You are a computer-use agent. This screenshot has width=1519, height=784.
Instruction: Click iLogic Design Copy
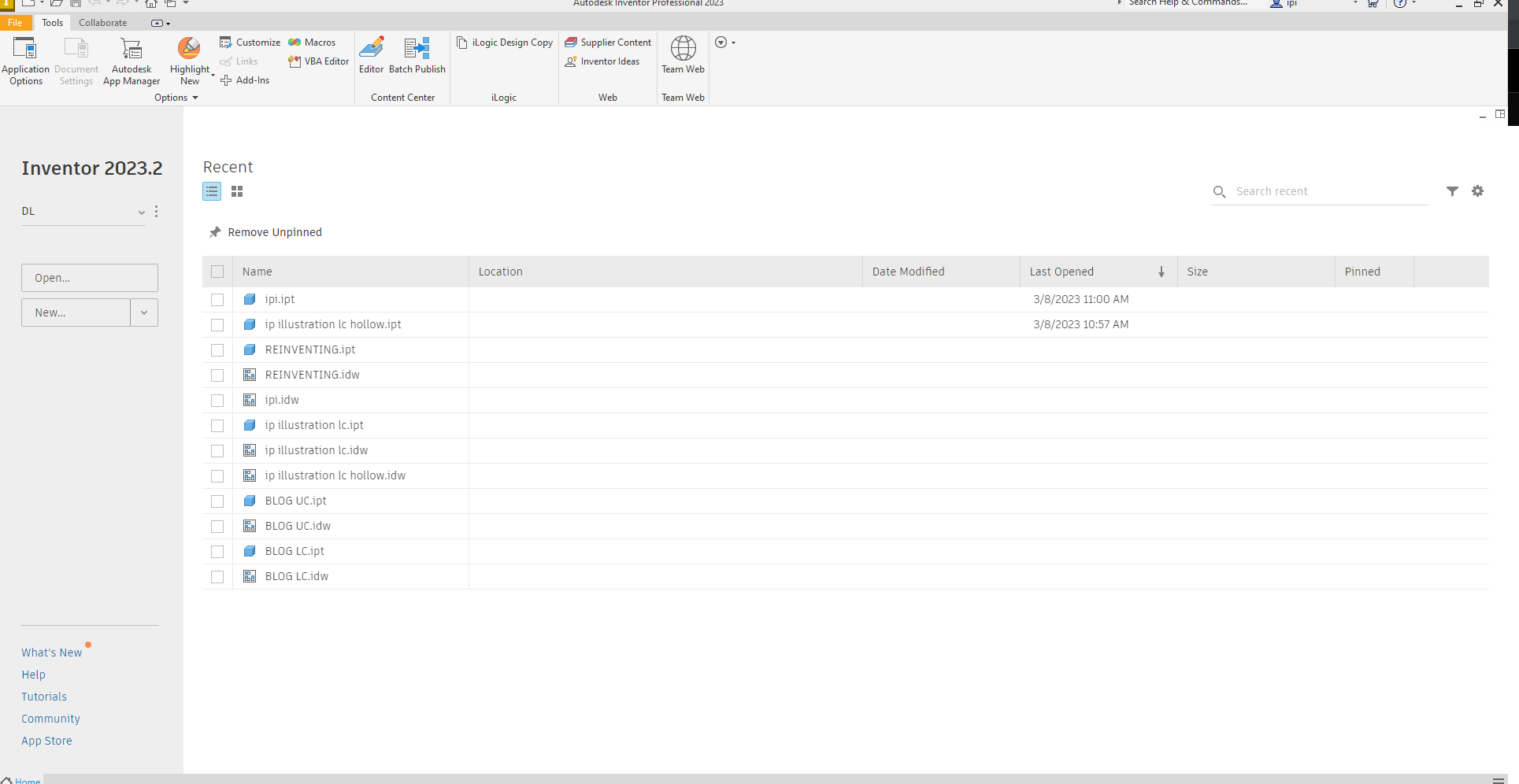[504, 43]
